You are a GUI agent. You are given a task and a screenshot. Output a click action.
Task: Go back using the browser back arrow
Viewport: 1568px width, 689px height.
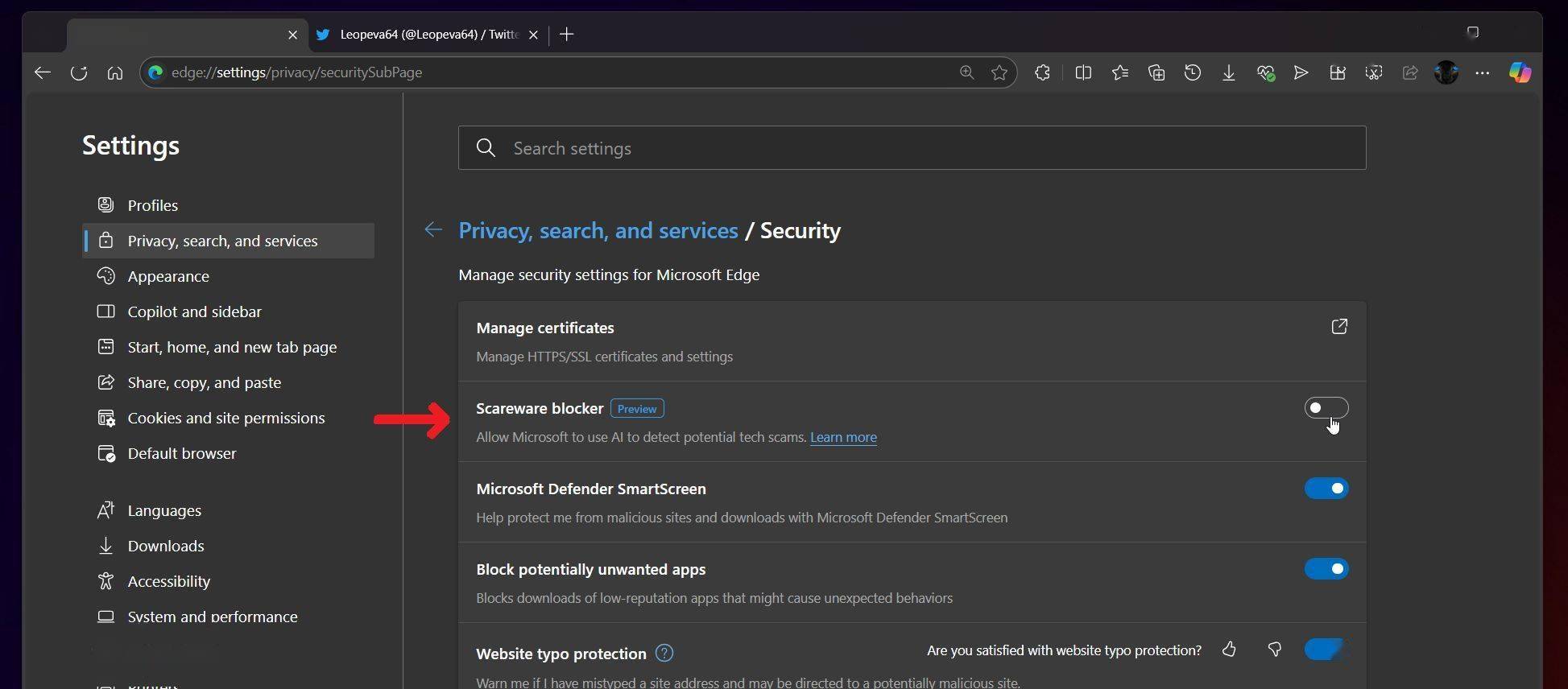(x=43, y=72)
